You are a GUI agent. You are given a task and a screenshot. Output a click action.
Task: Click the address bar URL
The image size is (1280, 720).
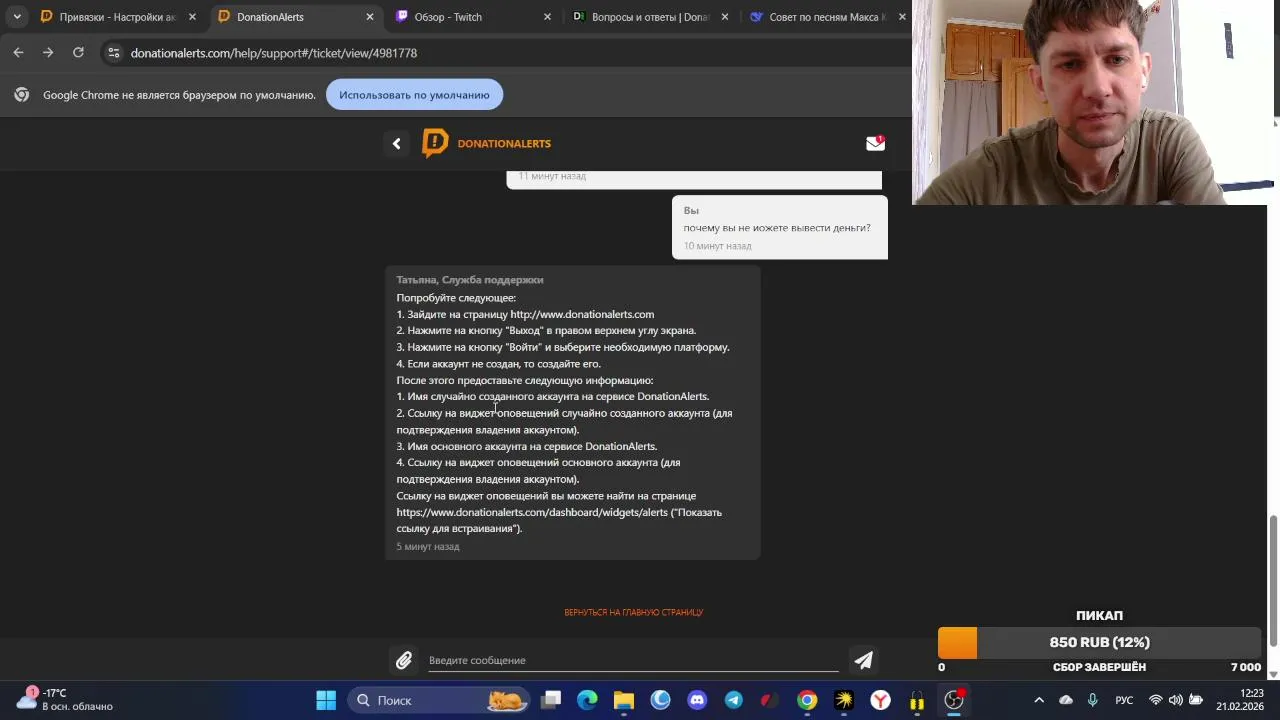[274, 53]
